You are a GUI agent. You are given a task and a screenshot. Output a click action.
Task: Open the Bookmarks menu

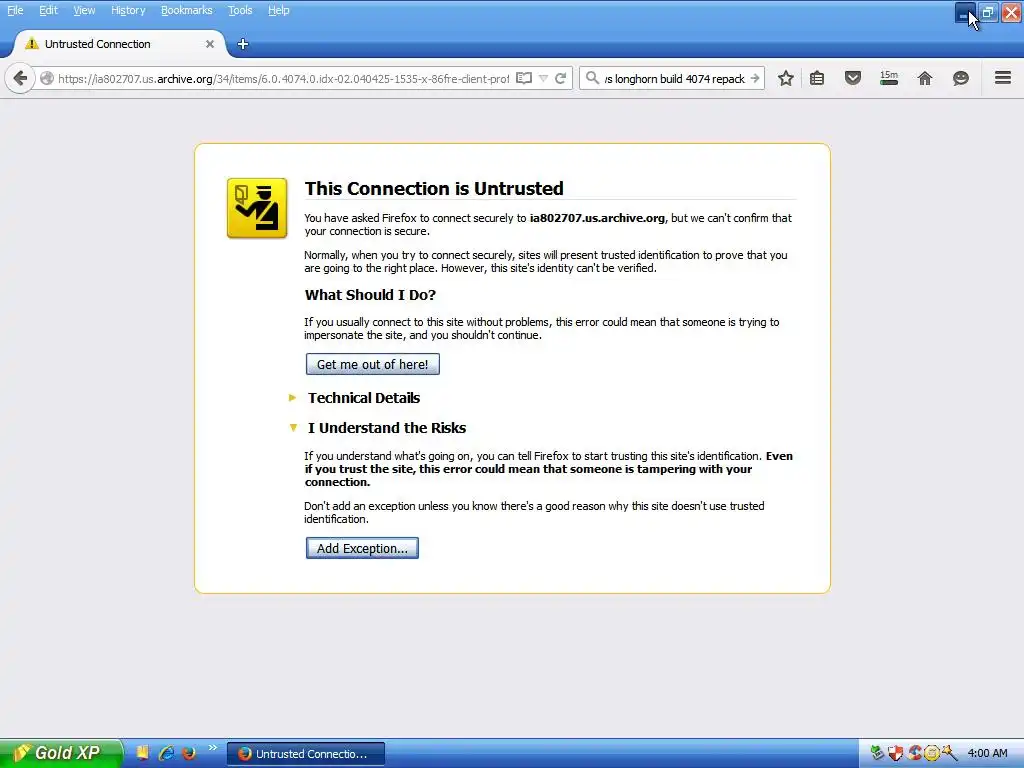(187, 10)
